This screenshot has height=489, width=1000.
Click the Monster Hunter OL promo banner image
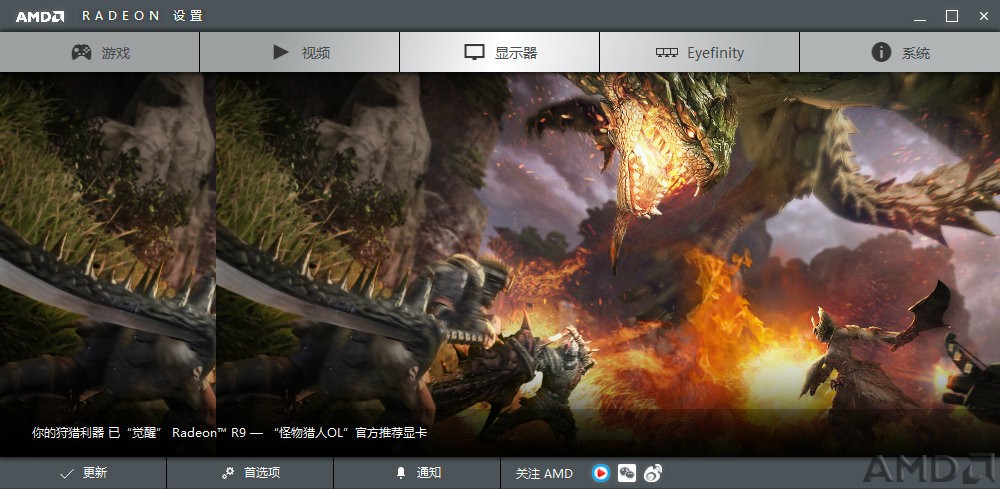tap(500, 265)
